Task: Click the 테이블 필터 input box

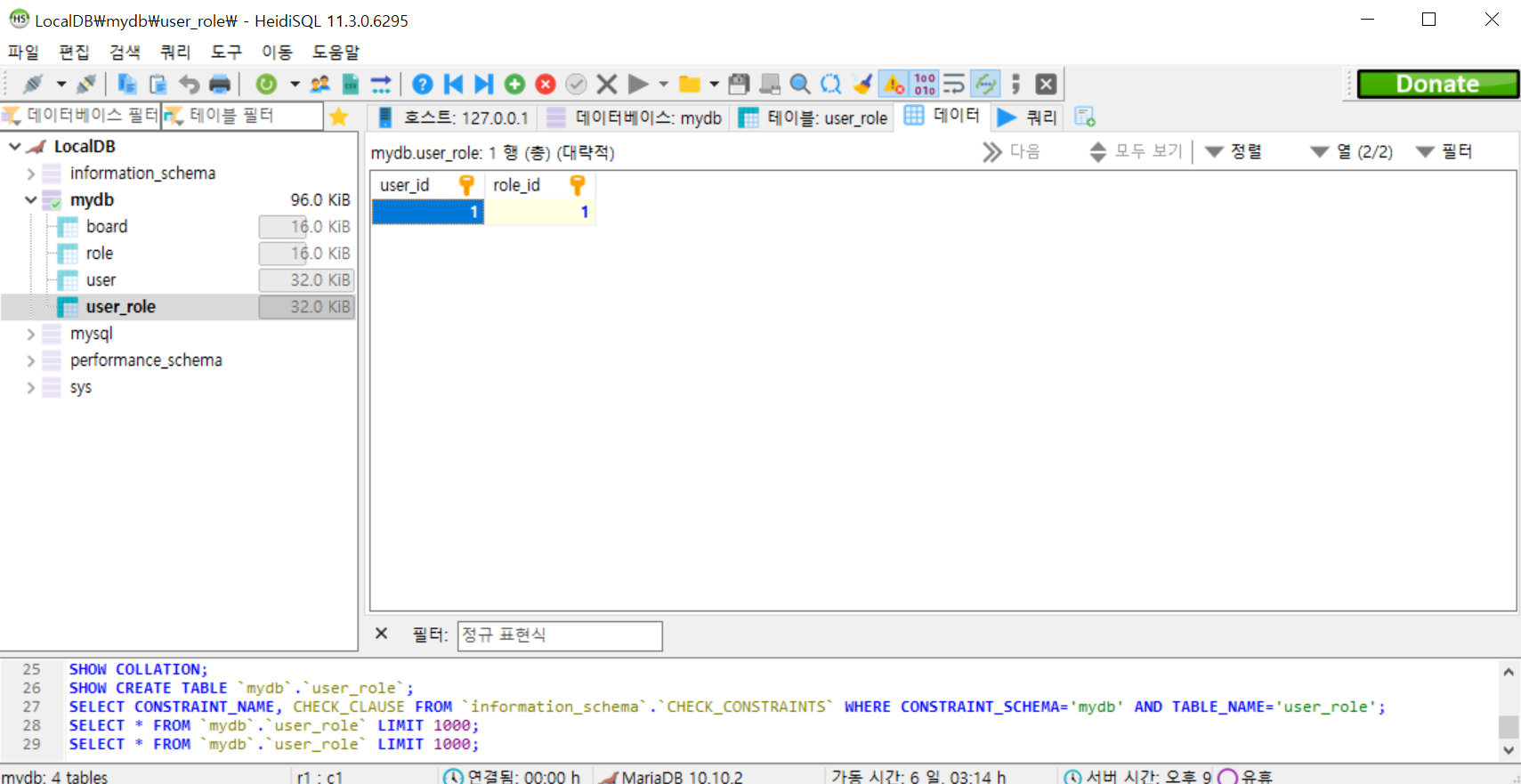Action: pyautogui.click(x=242, y=116)
